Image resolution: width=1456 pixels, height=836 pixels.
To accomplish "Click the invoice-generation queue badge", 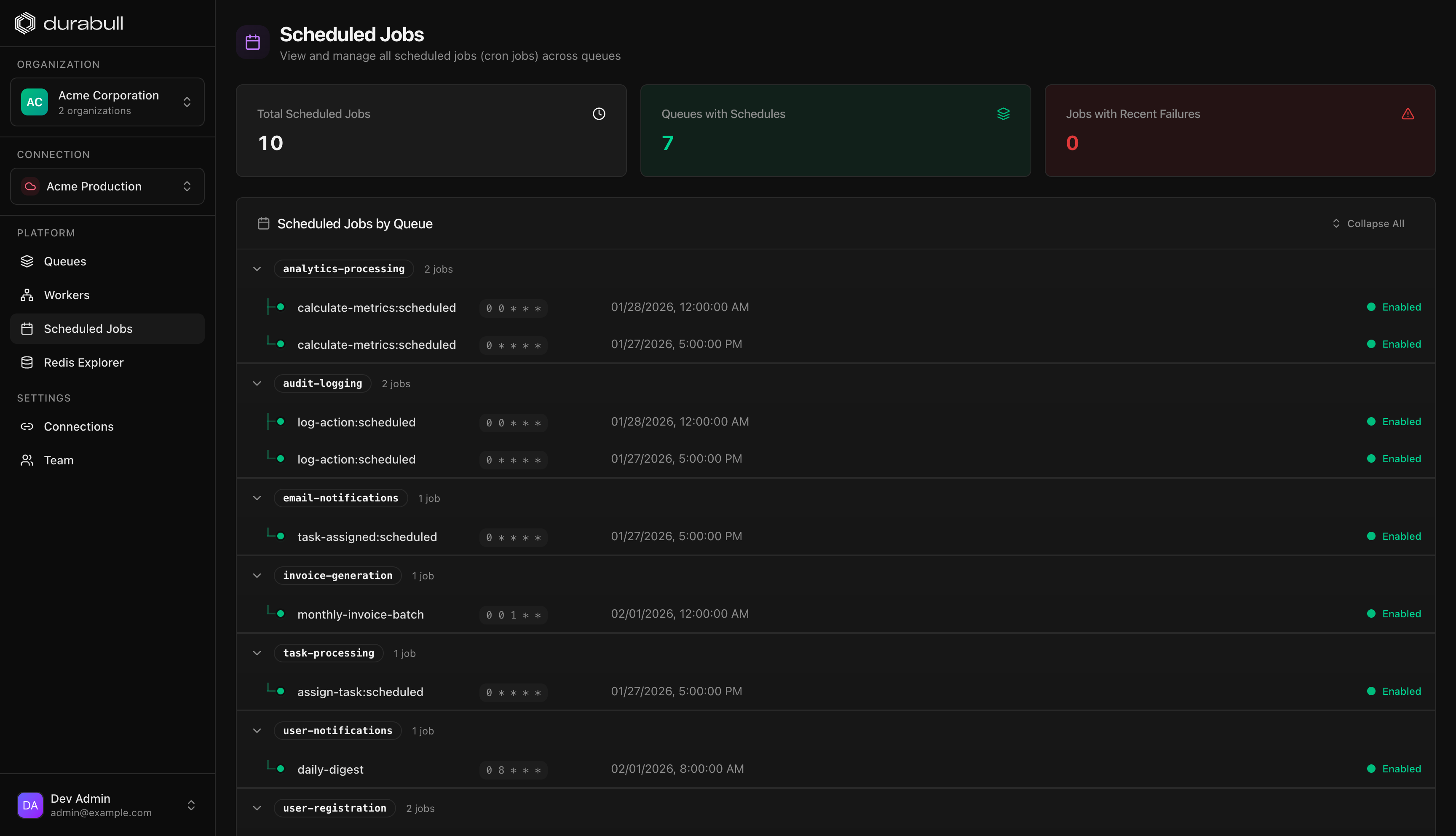I will (338, 575).
